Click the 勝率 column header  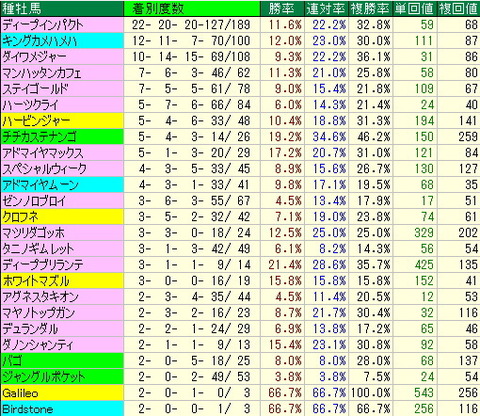[282, 9]
